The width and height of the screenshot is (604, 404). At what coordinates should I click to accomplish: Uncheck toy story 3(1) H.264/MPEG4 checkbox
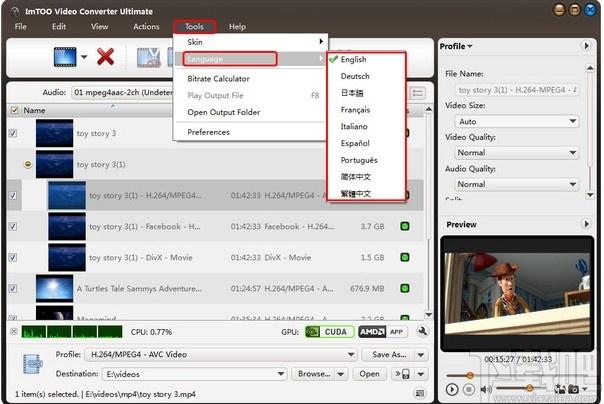[x=13, y=195]
